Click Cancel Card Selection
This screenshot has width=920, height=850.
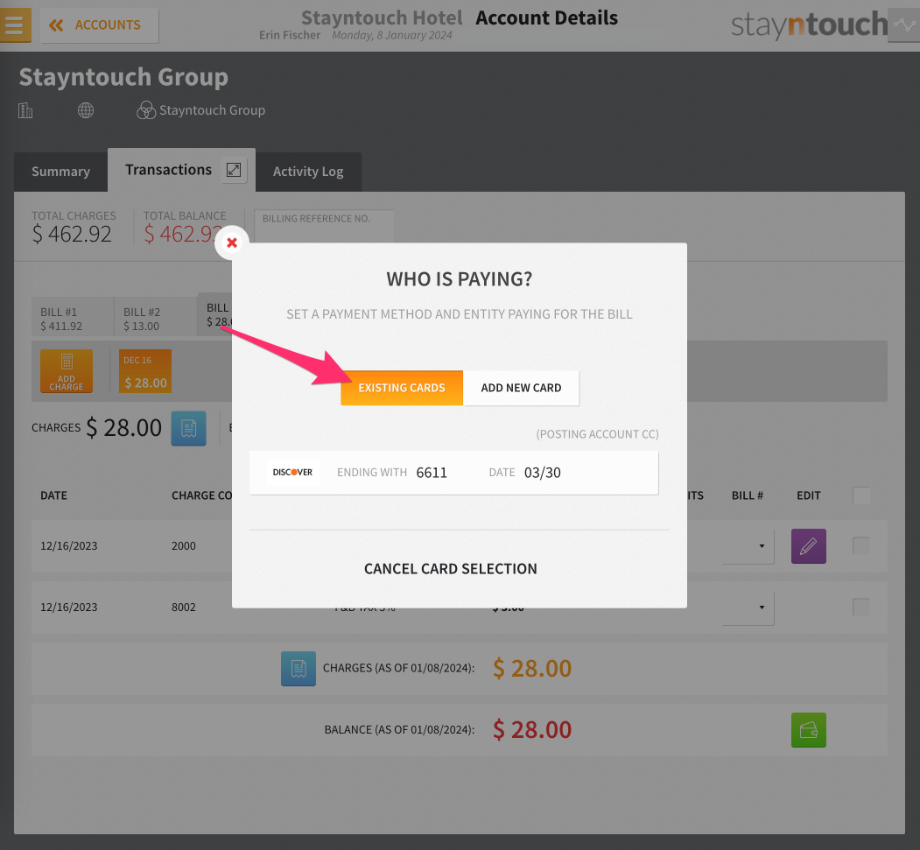[x=451, y=568]
